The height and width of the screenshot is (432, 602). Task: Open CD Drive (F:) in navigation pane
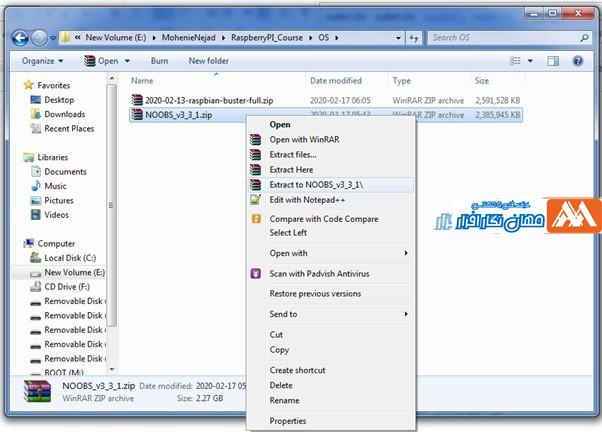tap(67, 287)
